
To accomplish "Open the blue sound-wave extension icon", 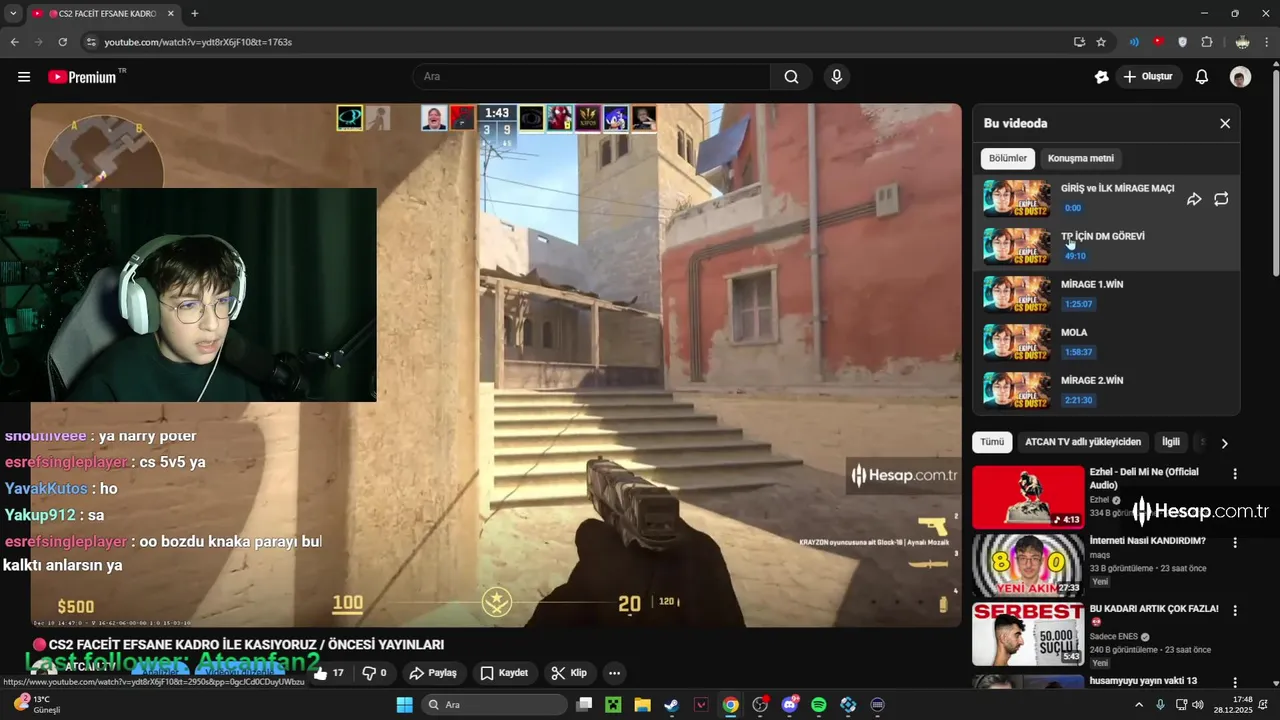I will pos(1134,42).
